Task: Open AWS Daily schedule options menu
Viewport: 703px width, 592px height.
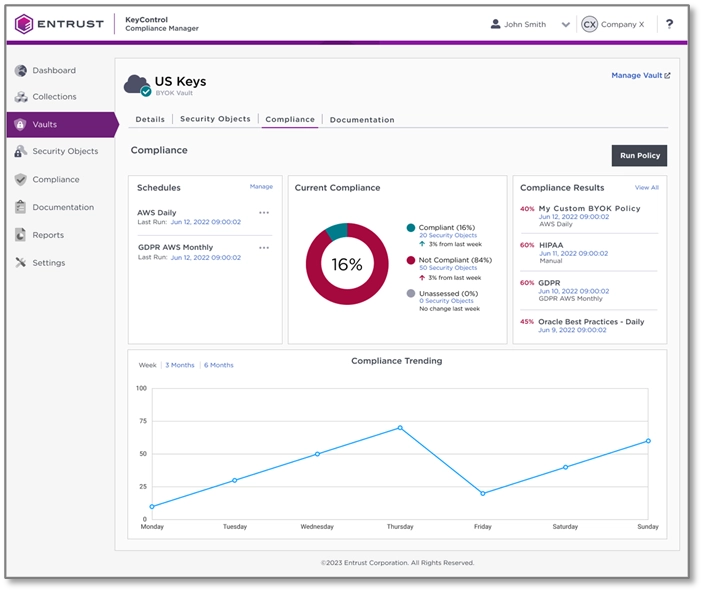Action: (264, 213)
